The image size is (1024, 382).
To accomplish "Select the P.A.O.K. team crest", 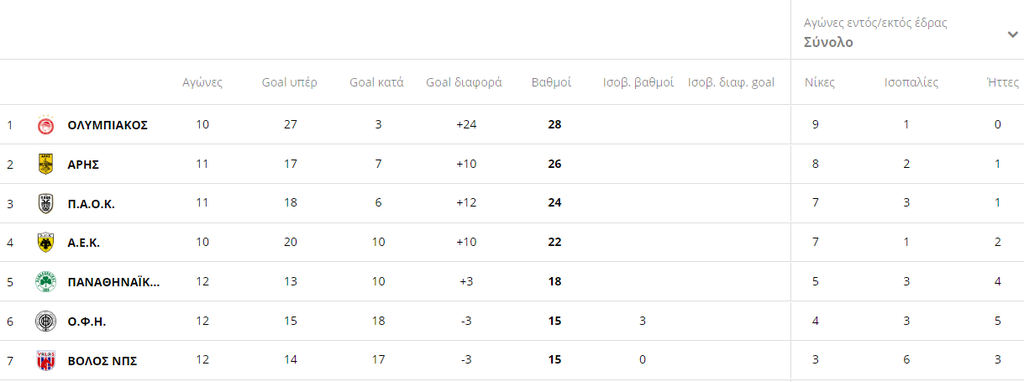I will (x=45, y=203).
